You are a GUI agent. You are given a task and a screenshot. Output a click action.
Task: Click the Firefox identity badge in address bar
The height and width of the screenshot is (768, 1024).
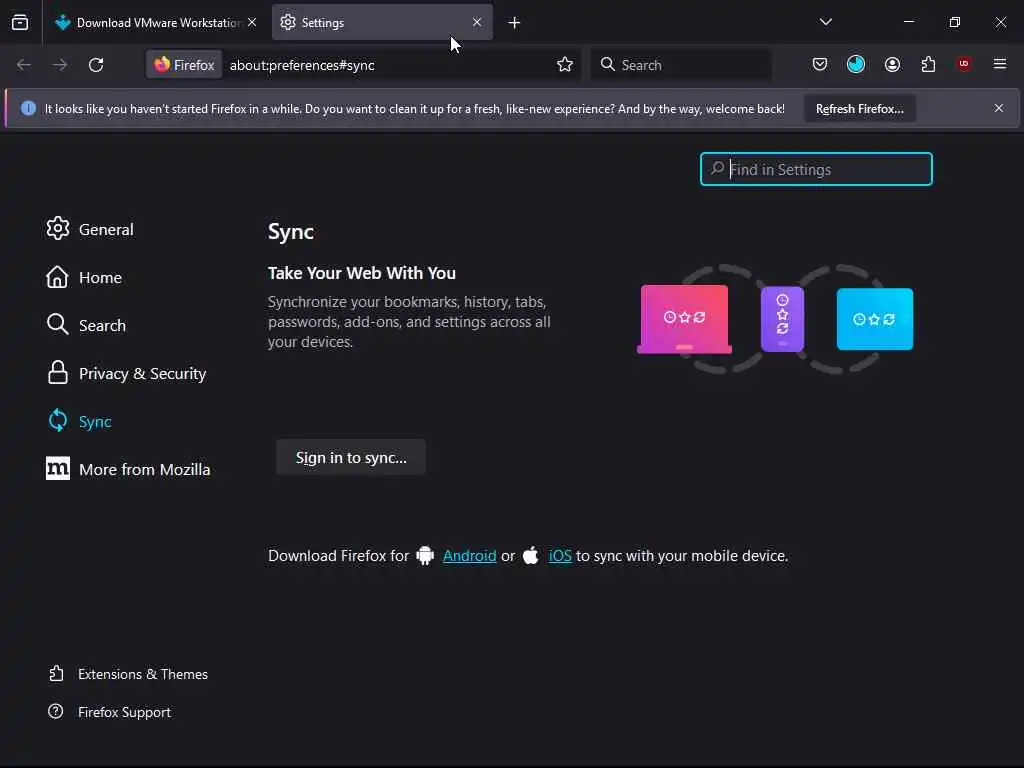coord(184,65)
